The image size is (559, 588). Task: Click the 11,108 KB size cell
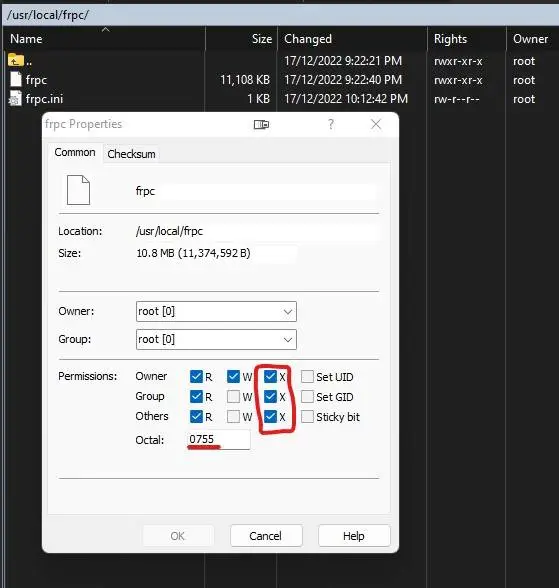(x=245, y=80)
